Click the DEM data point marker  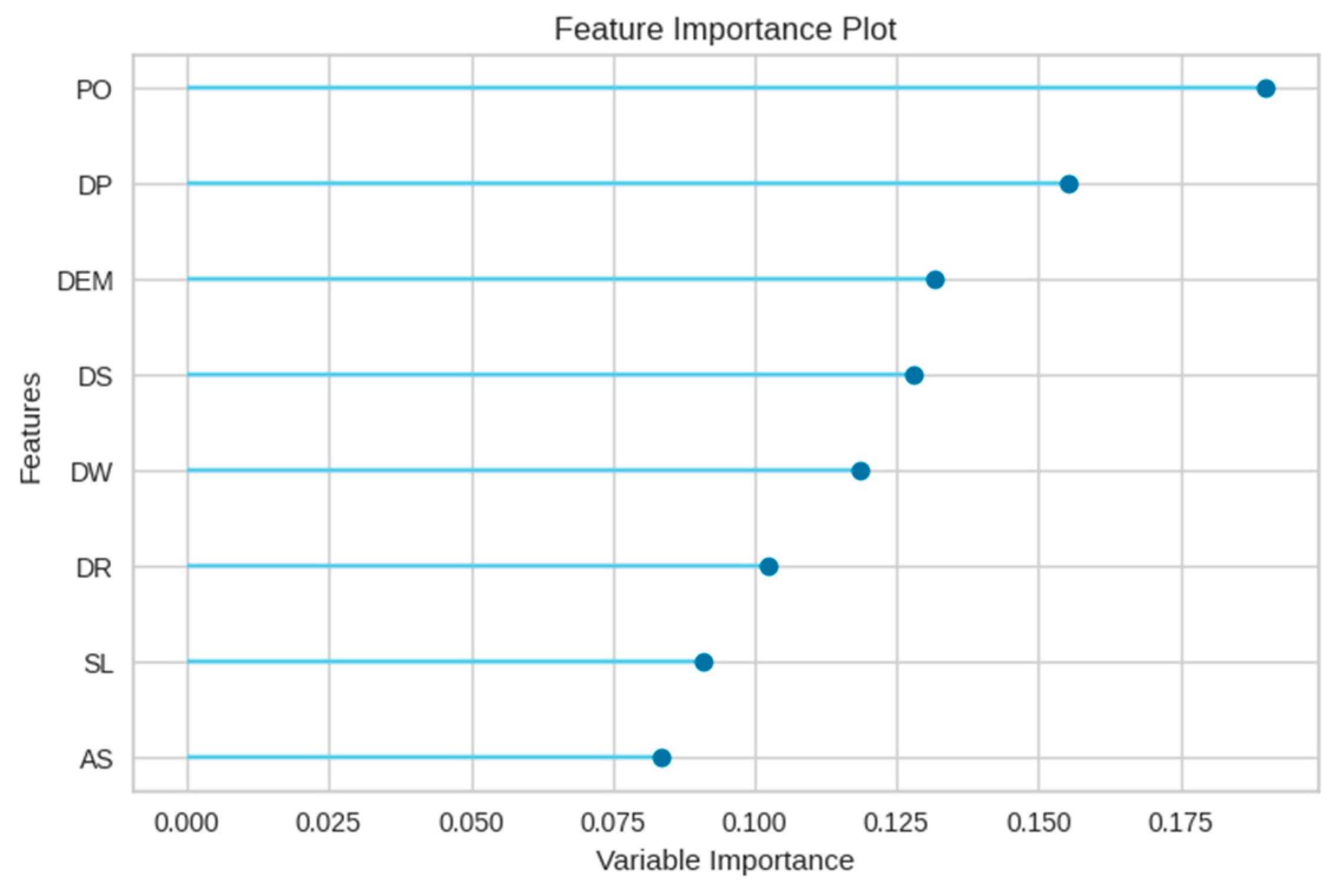[935, 280]
